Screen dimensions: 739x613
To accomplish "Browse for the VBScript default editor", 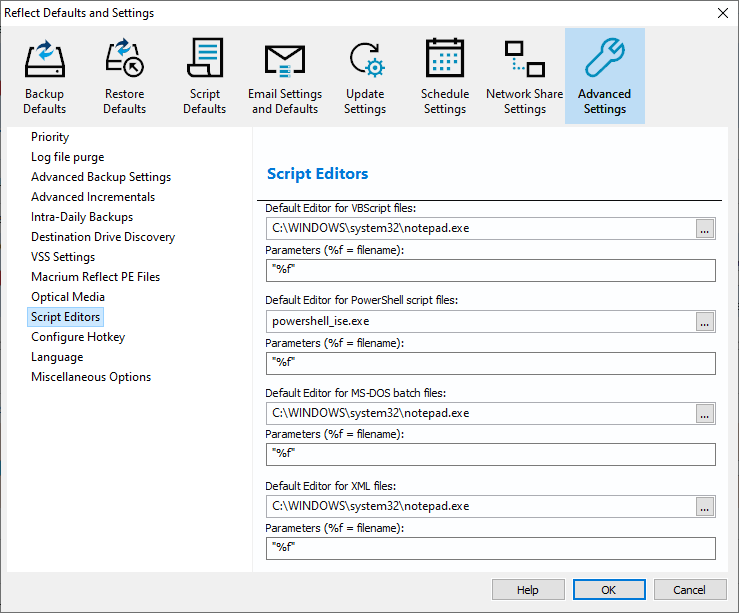I will coord(705,229).
